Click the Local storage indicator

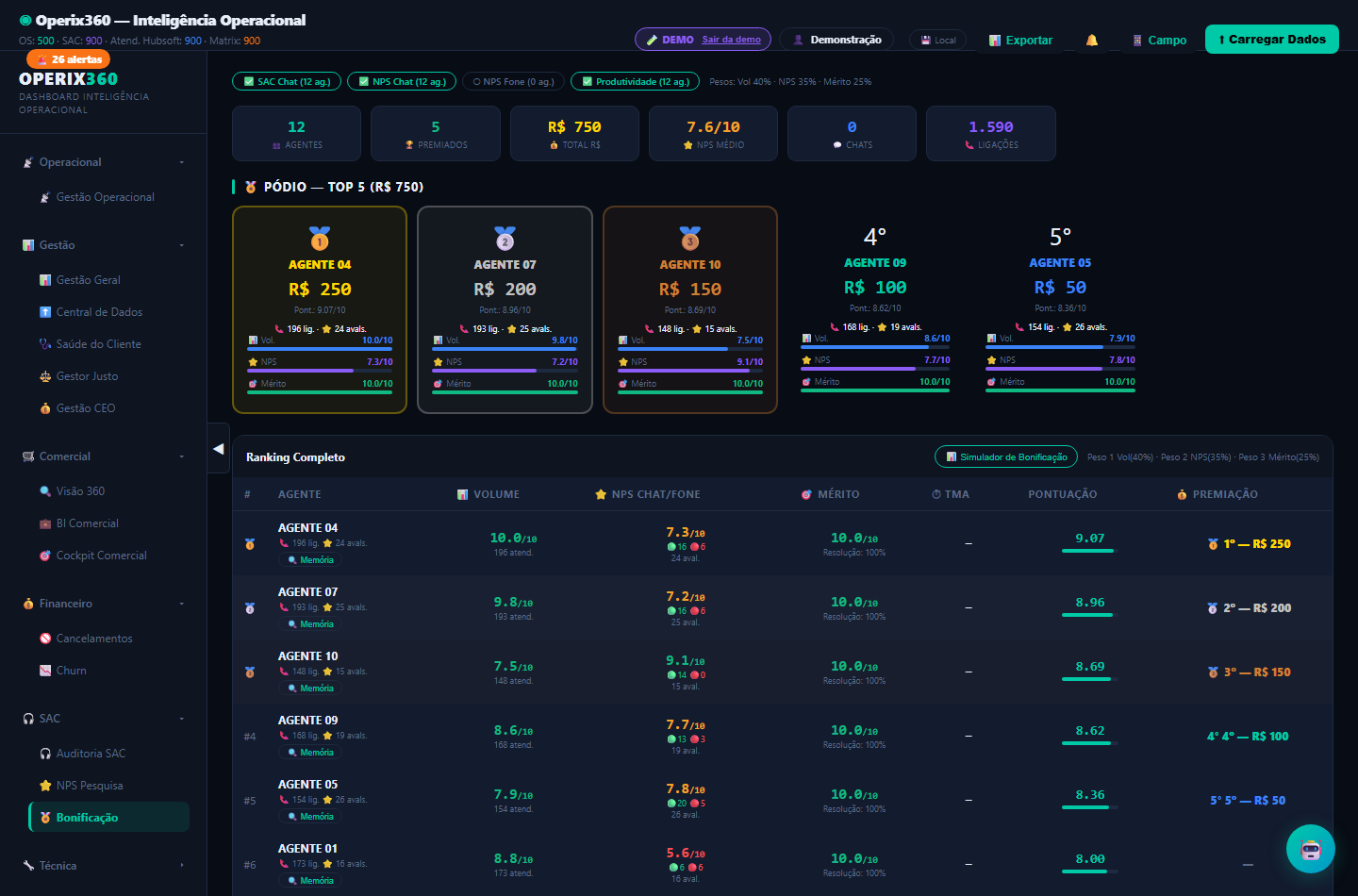(938, 40)
